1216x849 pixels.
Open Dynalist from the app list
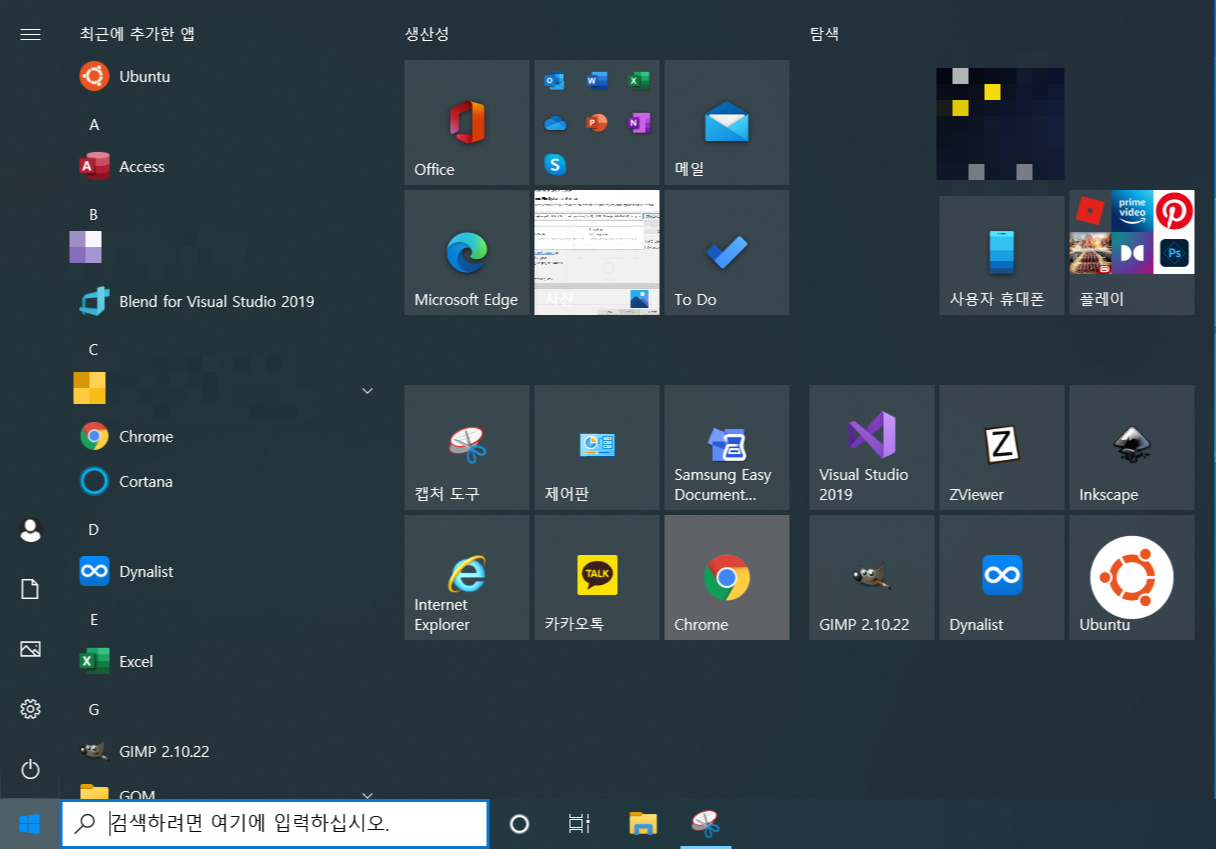coord(225,571)
